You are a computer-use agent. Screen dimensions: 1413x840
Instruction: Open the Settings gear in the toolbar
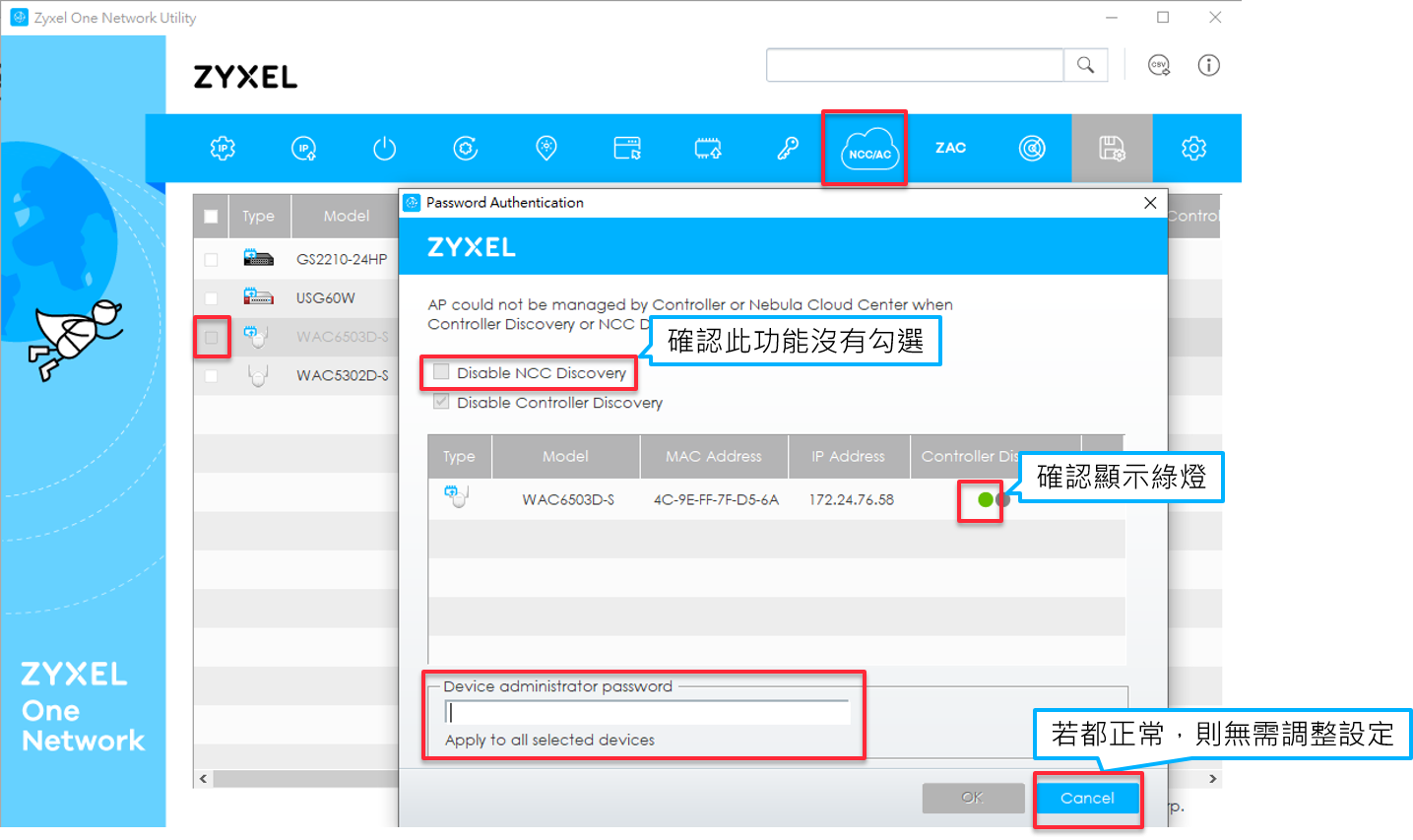(x=1193, y=149)
